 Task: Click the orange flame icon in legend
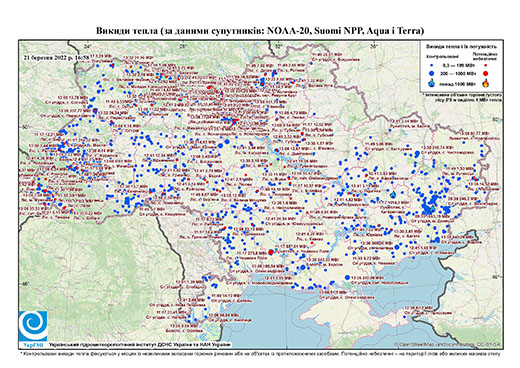(486, 83)
